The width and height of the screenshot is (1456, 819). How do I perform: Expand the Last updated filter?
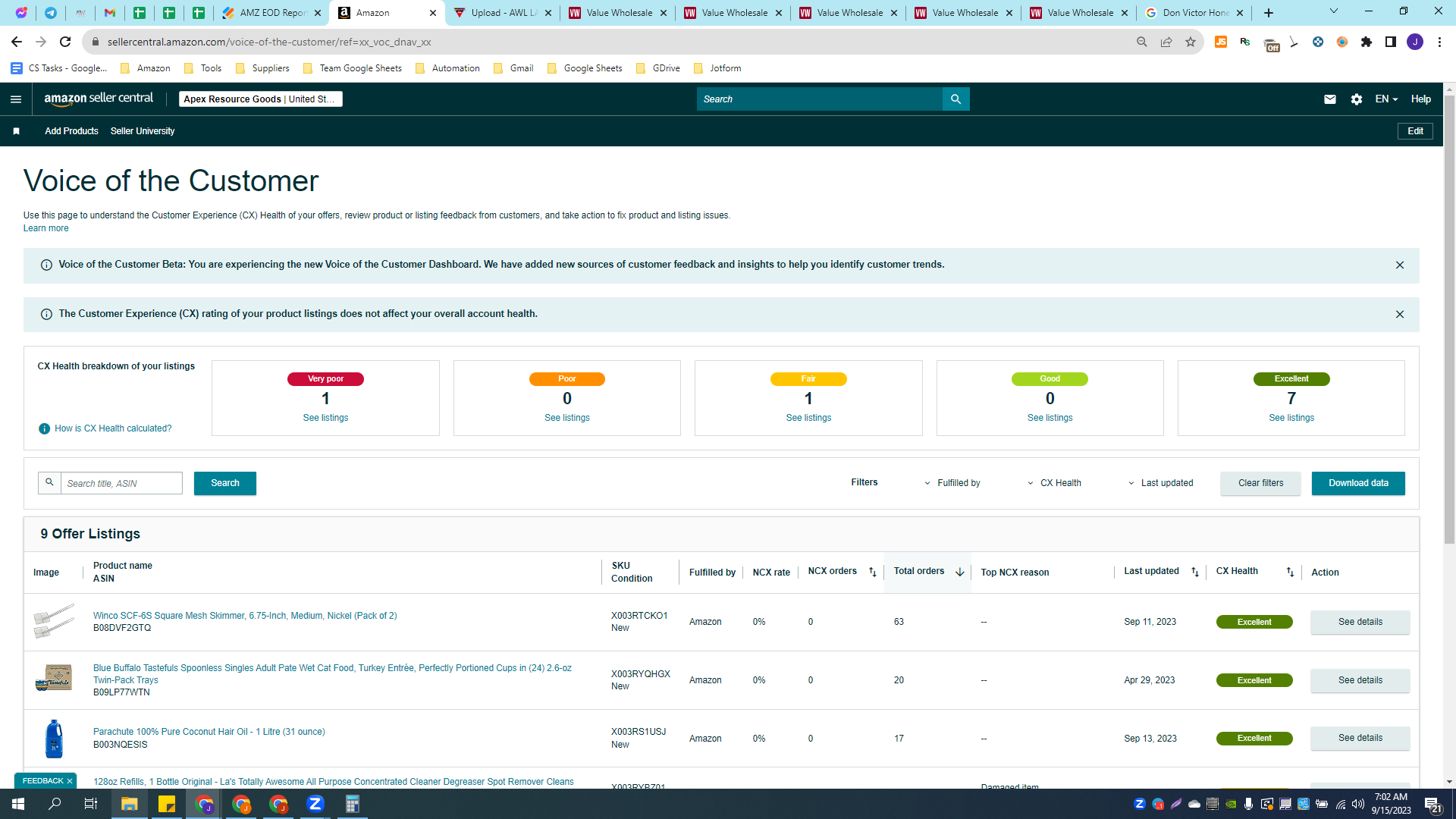[x=1160, y=483]
